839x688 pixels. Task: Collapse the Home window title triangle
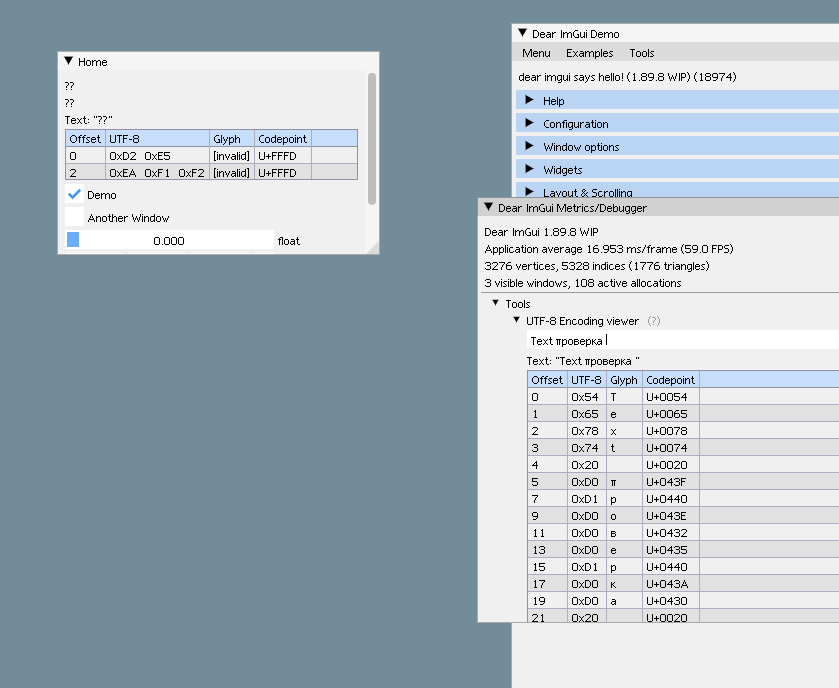coord(68,61)
